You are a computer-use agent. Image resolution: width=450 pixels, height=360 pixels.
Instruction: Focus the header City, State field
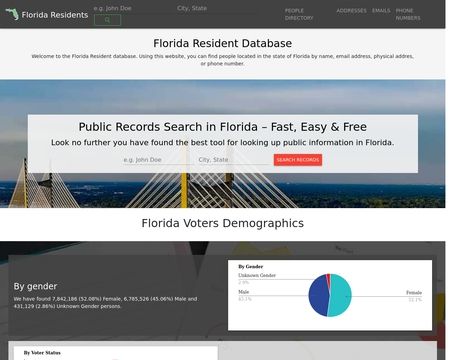(x=217, y=8)
